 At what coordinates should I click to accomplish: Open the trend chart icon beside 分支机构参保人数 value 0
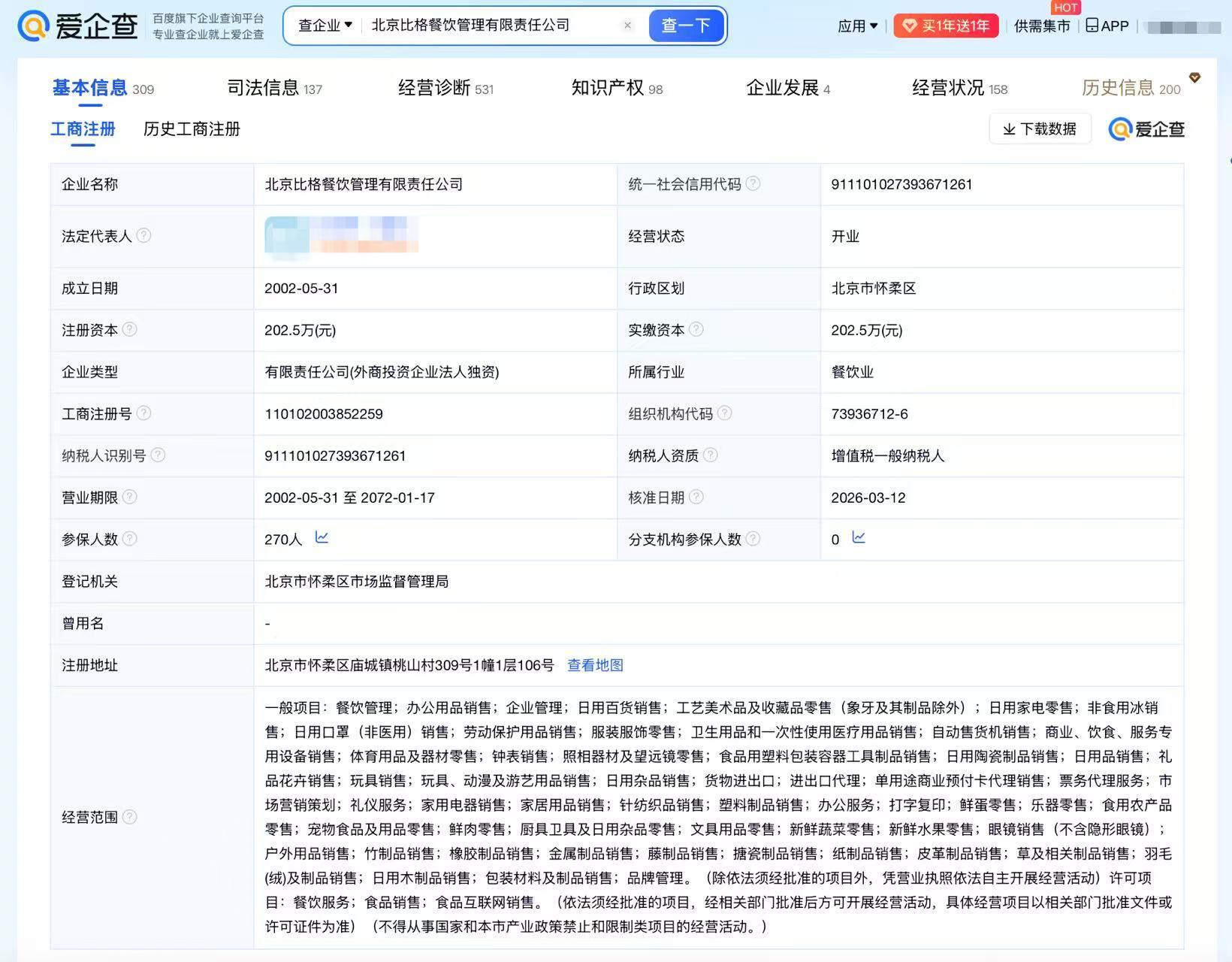coord(859,537)
